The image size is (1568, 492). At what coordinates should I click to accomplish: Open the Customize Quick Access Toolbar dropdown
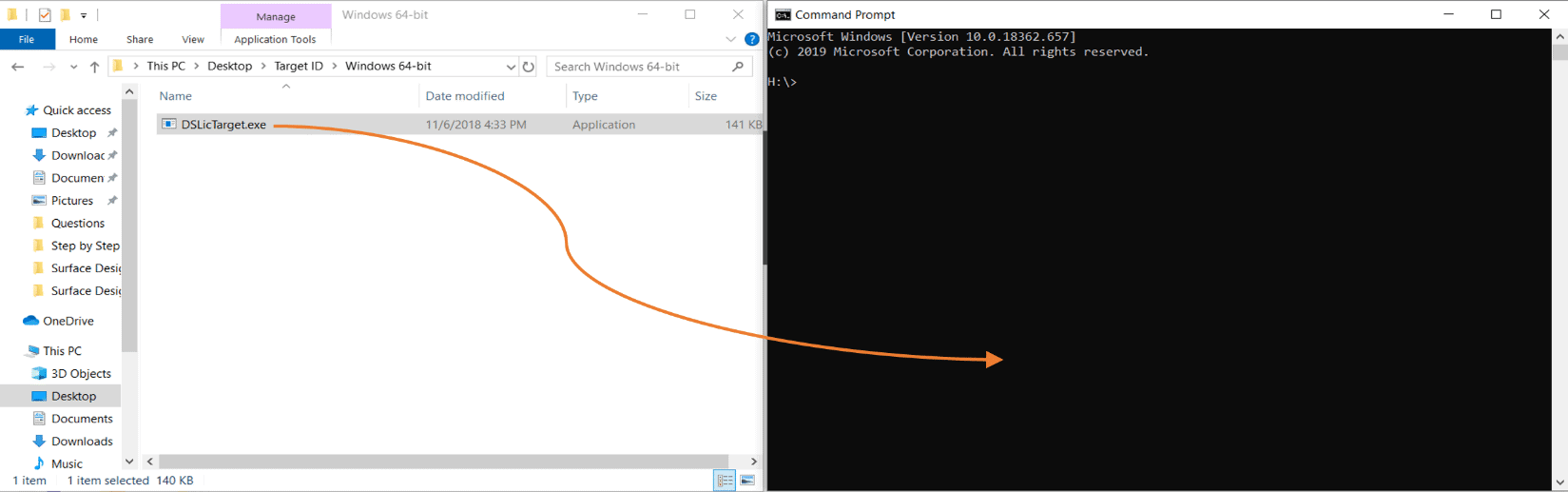click(84, 16)
